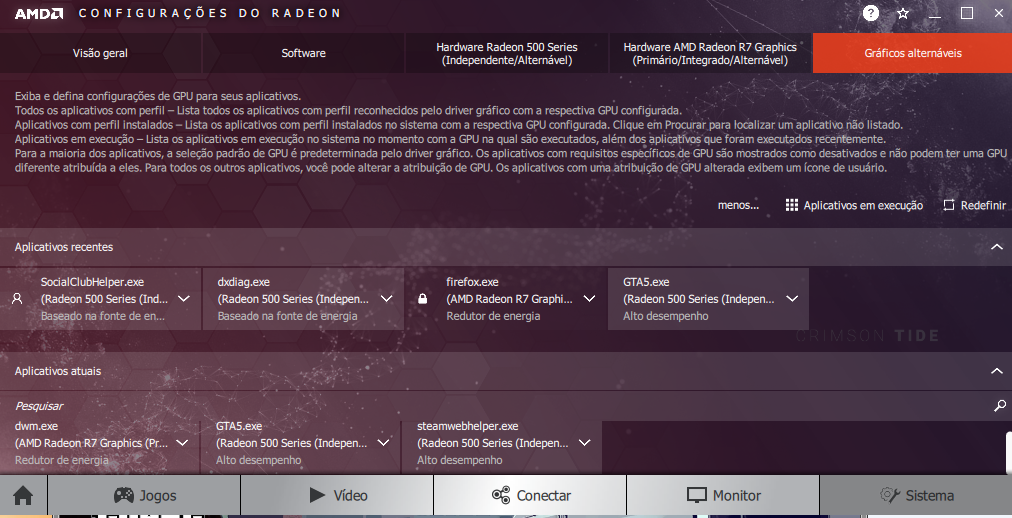Select Gráficos alternáveis tab
This screenshot has width=1012, height=518.
913,53
